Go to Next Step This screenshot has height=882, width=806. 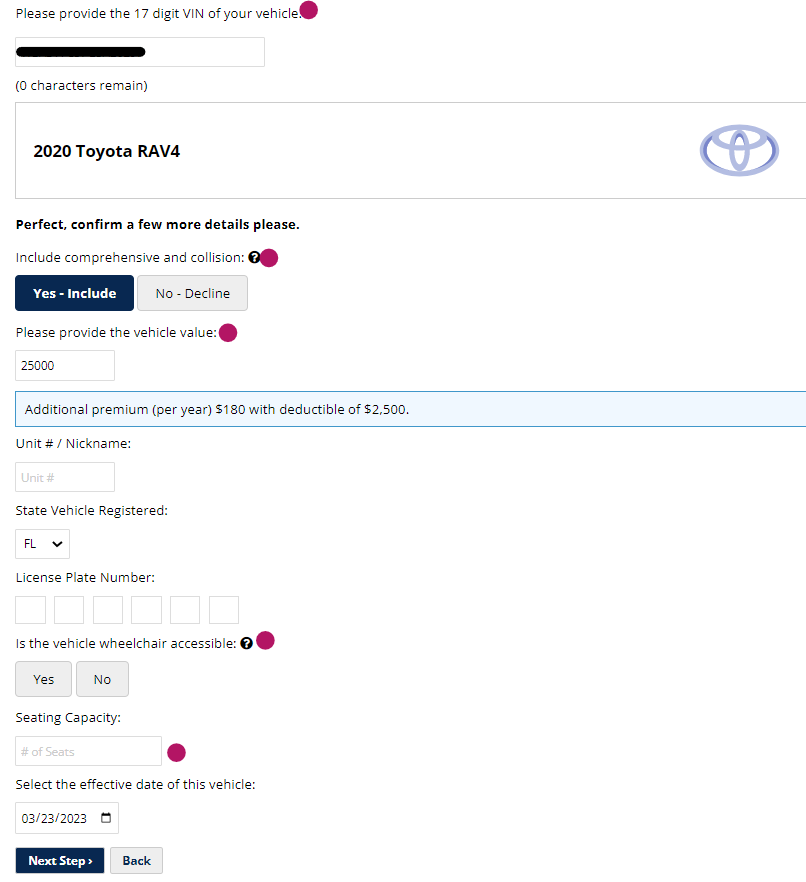(x=60, y=860)
